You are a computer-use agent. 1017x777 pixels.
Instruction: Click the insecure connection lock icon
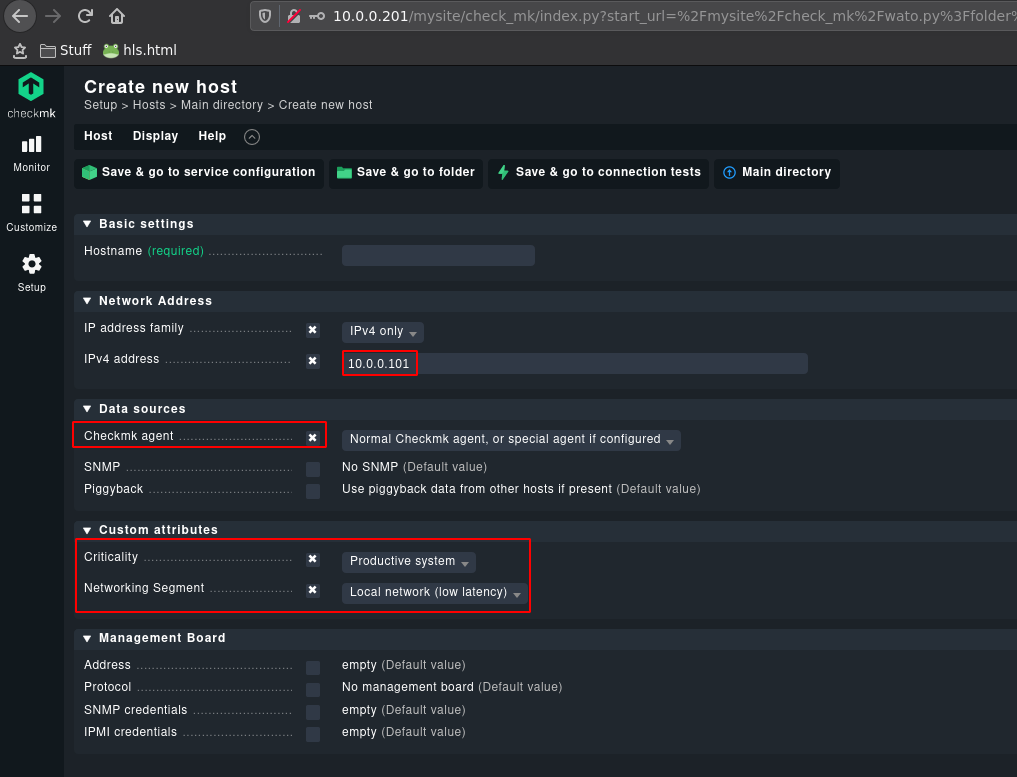294,16
